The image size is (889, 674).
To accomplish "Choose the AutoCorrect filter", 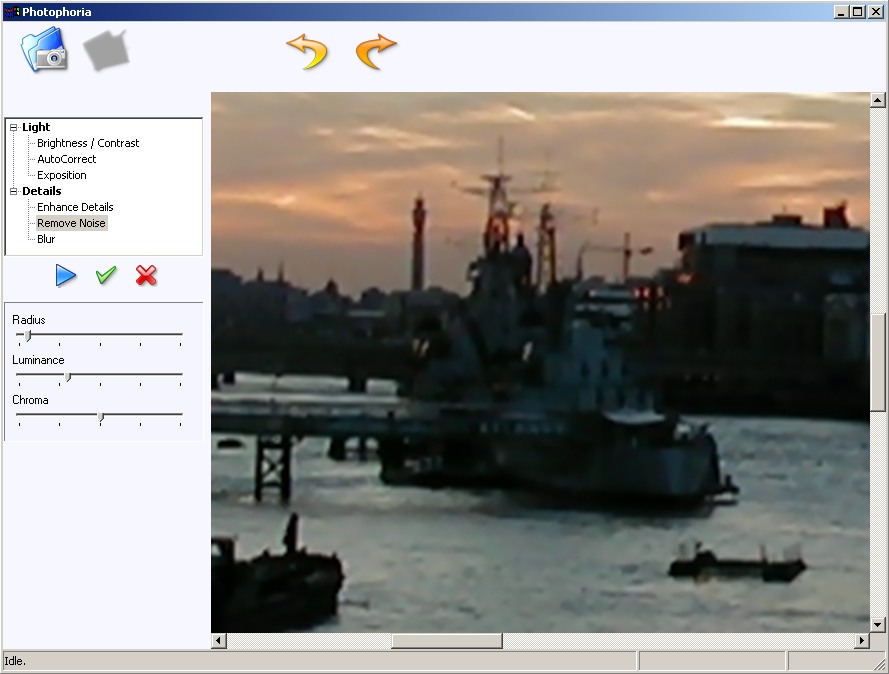I will (67, 159).
